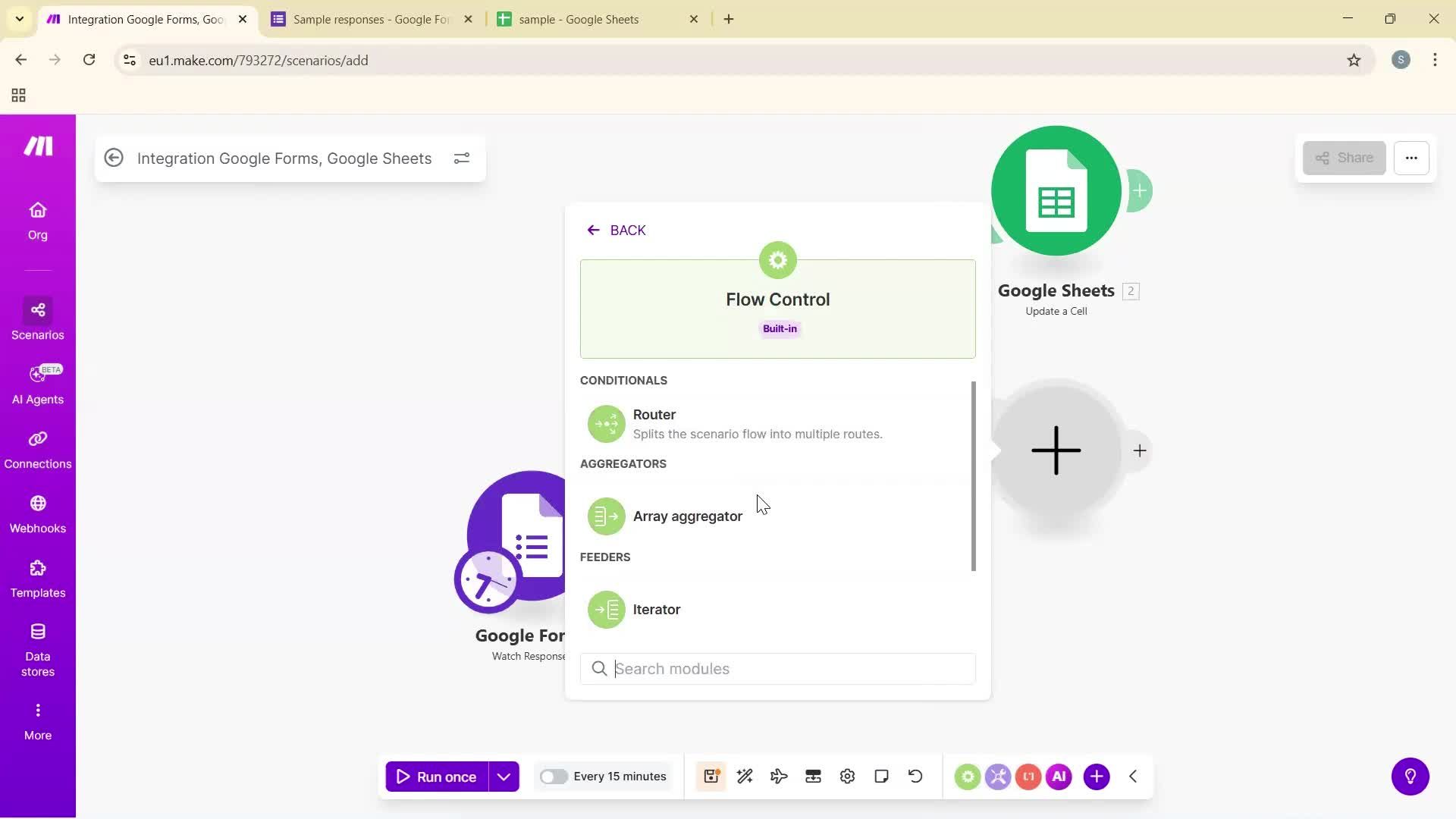Open scenario filter settings beside the title

[x=462, y=158]
